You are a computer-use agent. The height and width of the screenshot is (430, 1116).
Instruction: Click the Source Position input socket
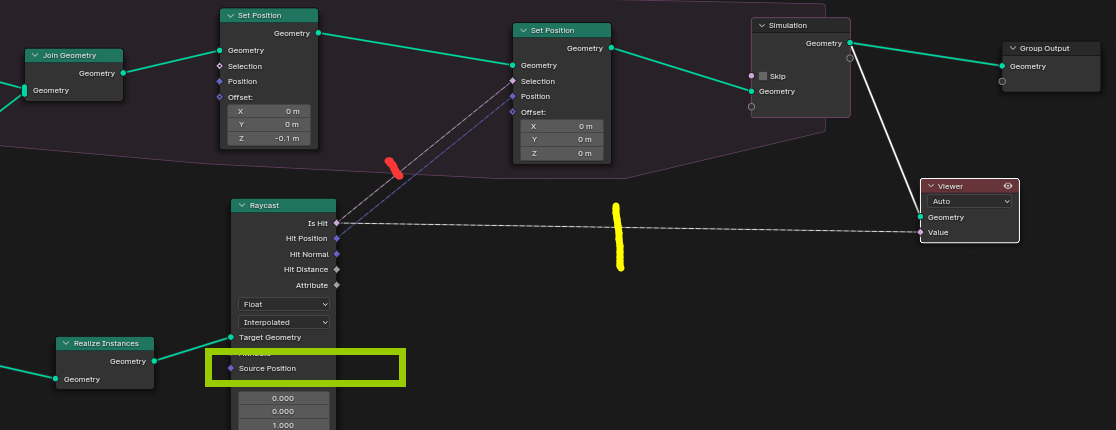[x=231, y=368]
